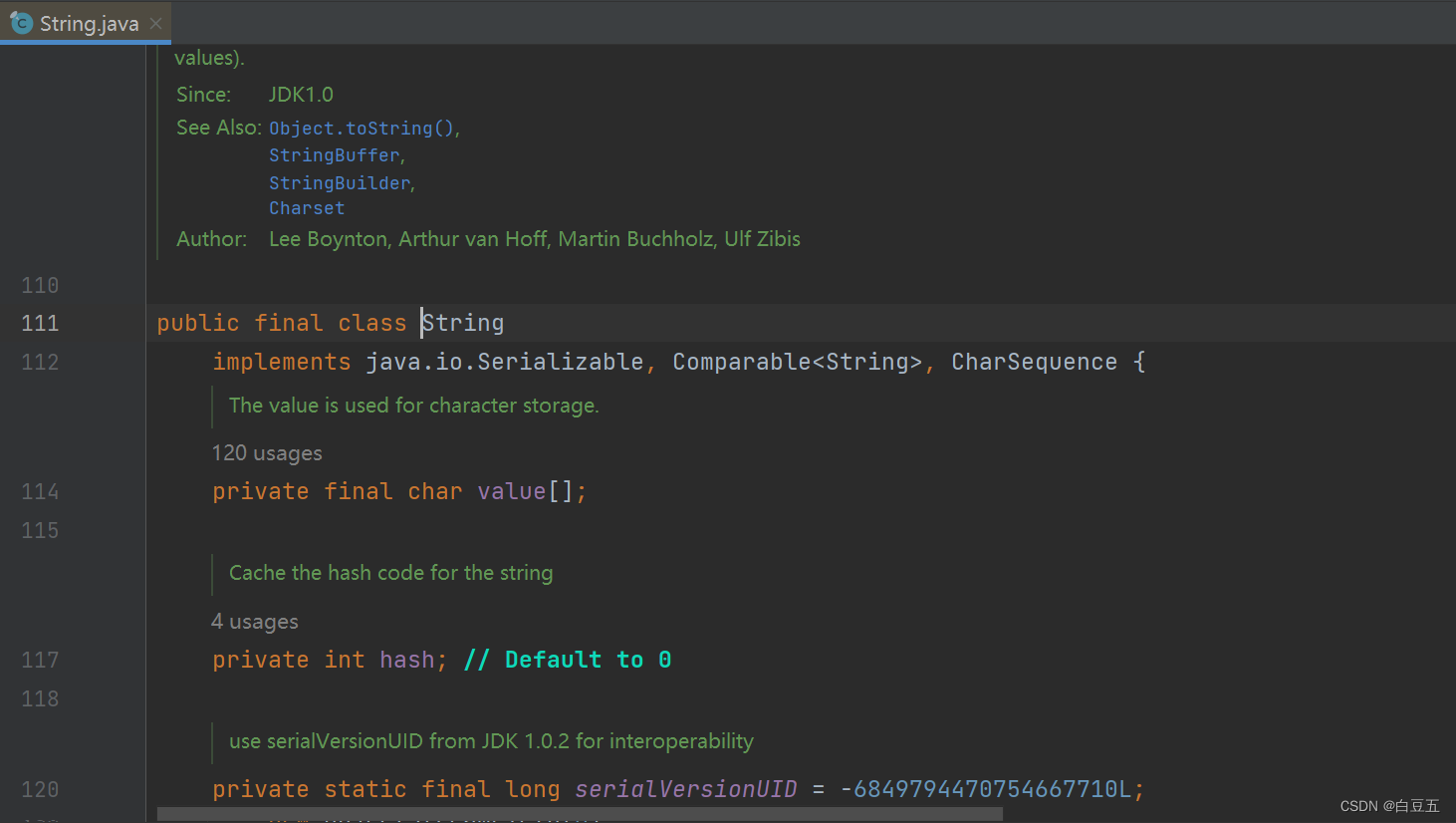
Task: Click CharSequence in the implements clause
Action: 1034,362
